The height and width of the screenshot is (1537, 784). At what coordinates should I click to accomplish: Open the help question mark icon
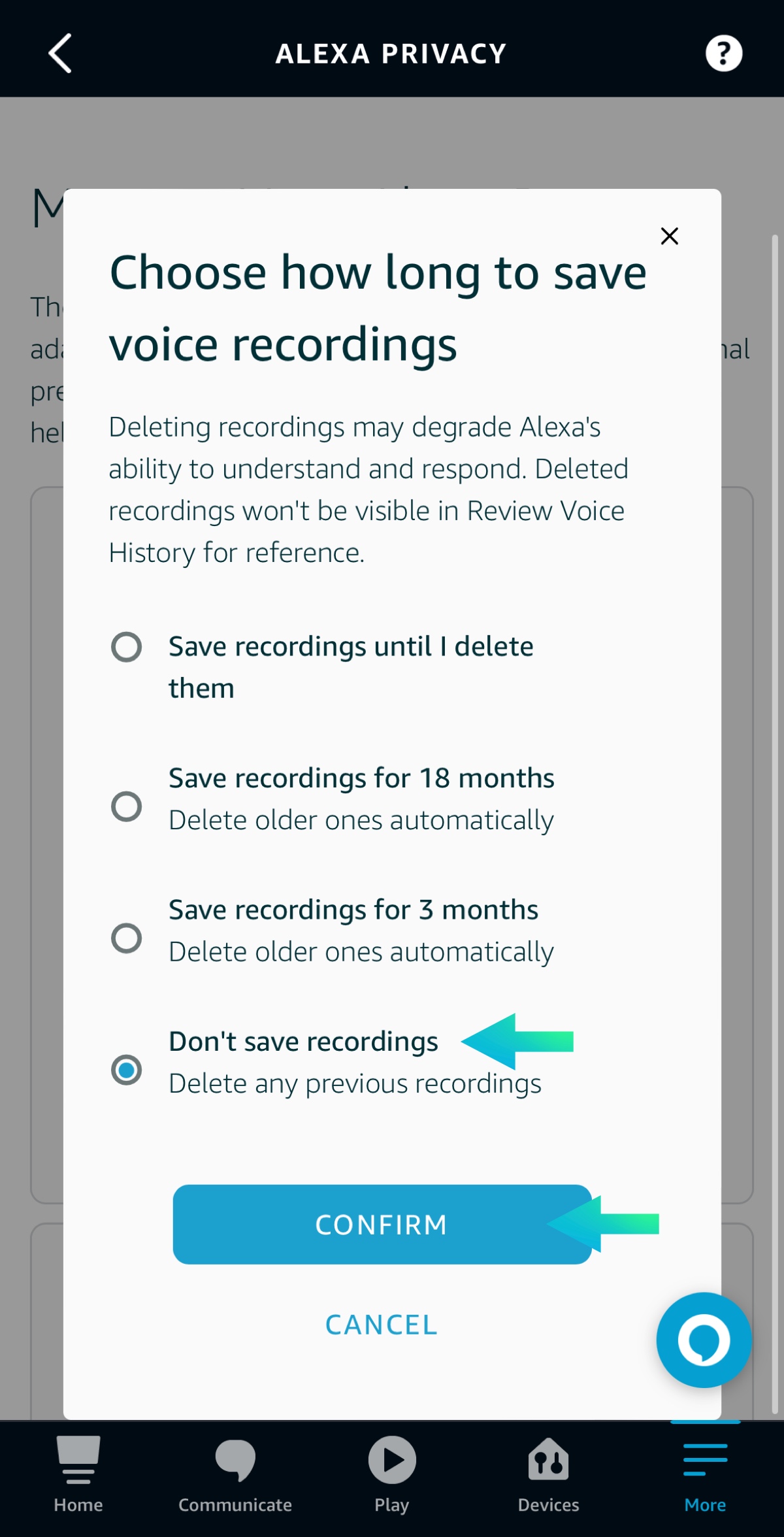(x=723, y=54)
